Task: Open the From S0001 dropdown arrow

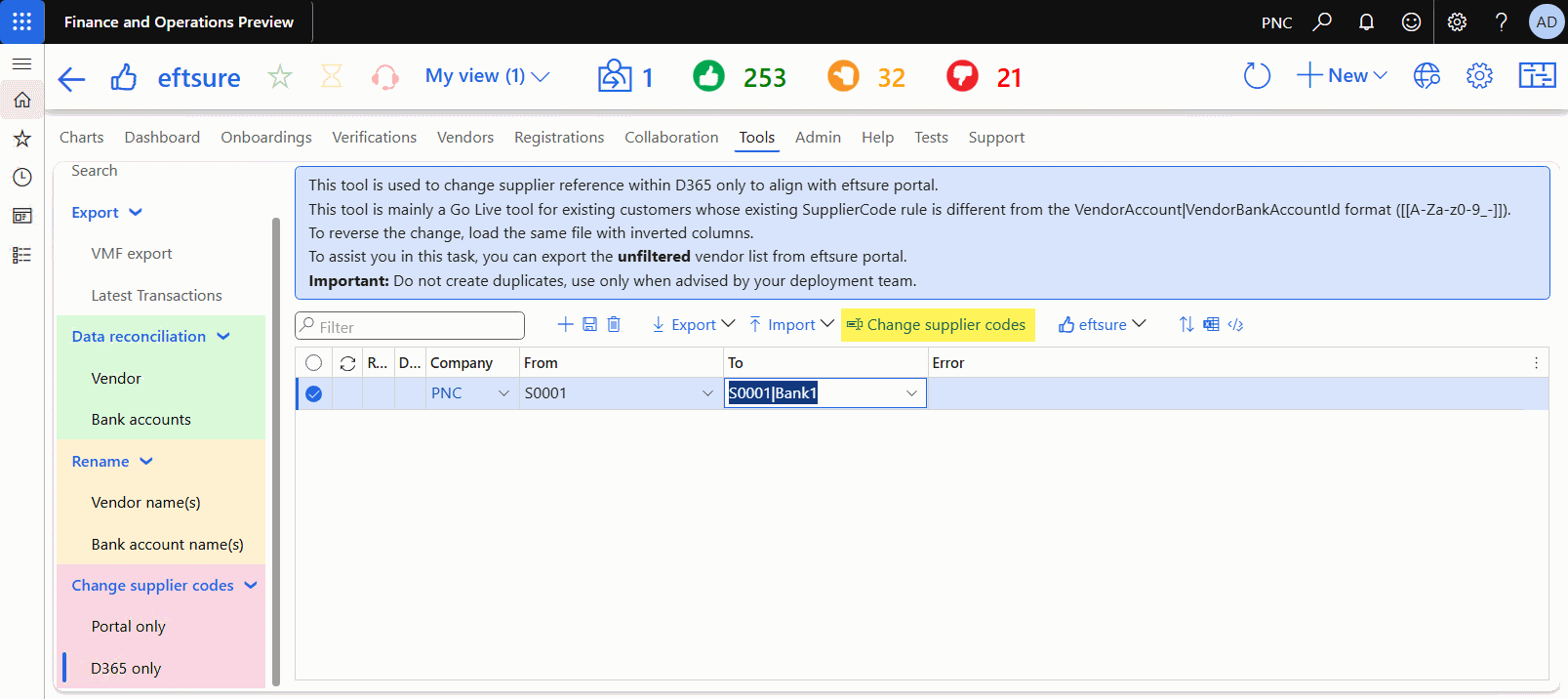Action: 707,393
